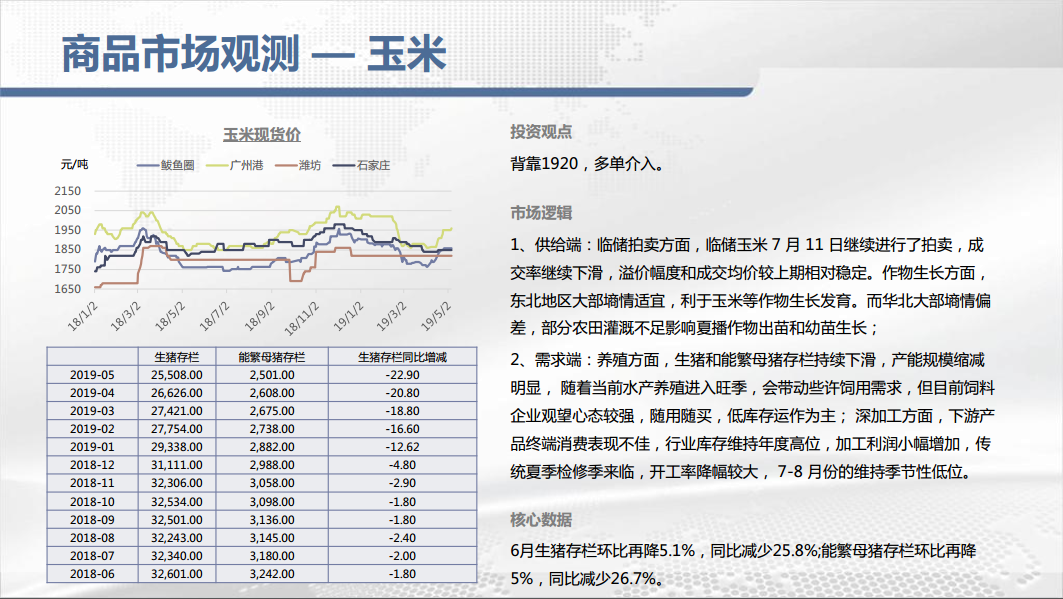This screenshot has width=1063, height=599.
Task: Click the 18/1/2 x-axis date label
Action: click(x=83, y=317)
